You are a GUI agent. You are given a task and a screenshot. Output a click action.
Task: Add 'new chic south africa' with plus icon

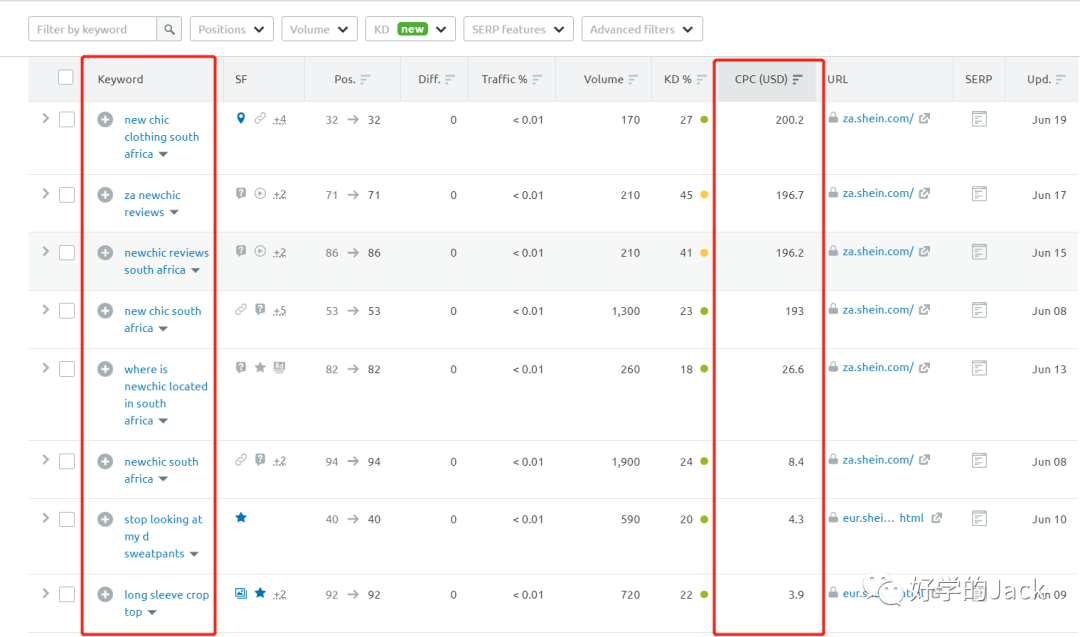105,311
